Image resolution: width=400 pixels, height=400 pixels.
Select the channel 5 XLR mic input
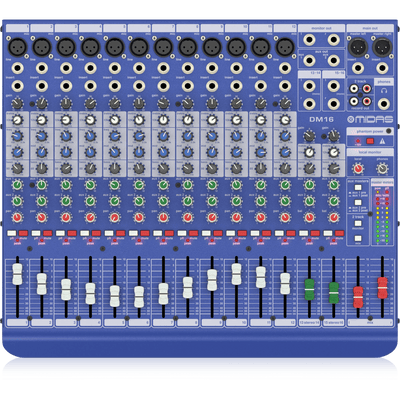pos(115,47)
